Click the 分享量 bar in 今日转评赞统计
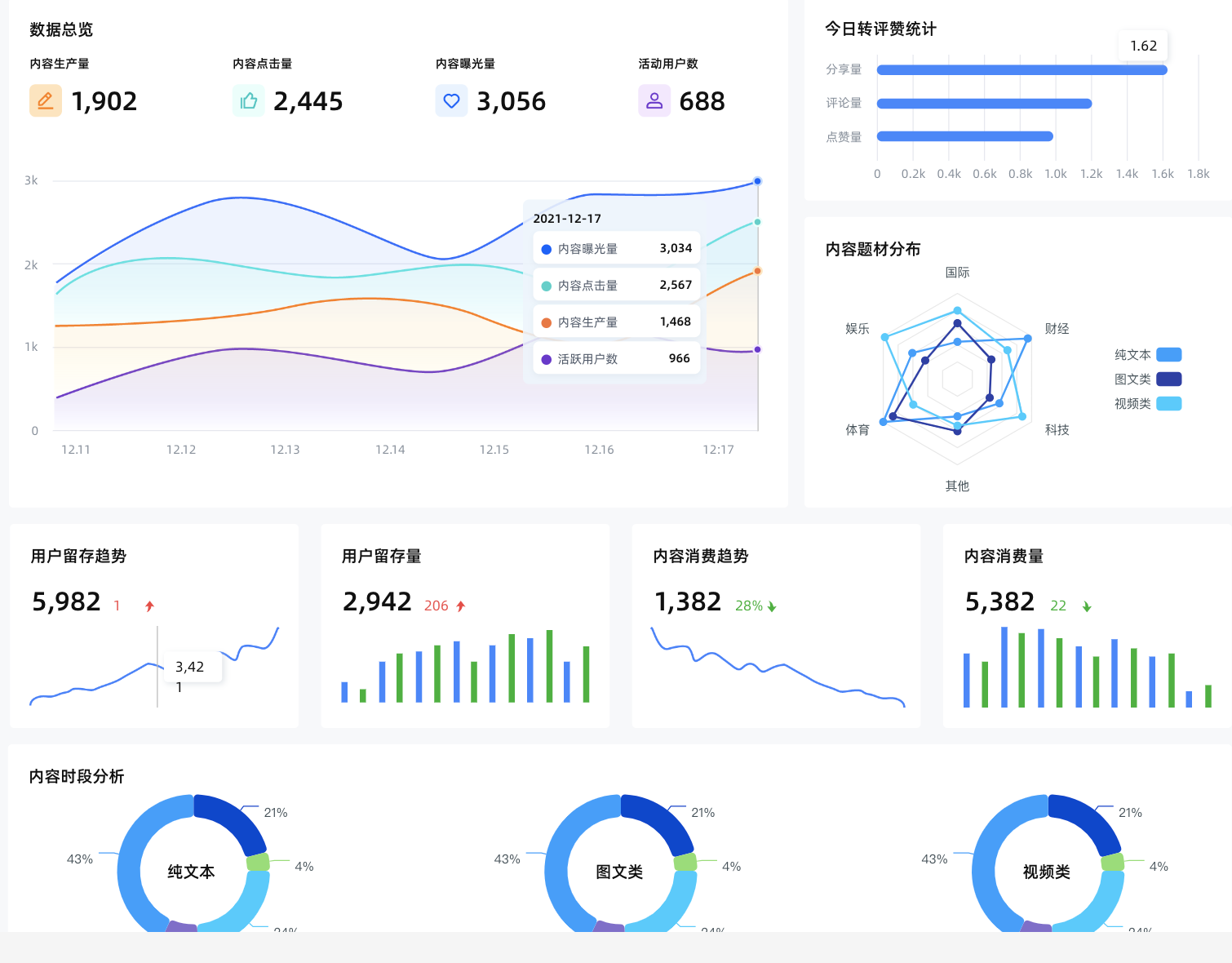 1022,69
